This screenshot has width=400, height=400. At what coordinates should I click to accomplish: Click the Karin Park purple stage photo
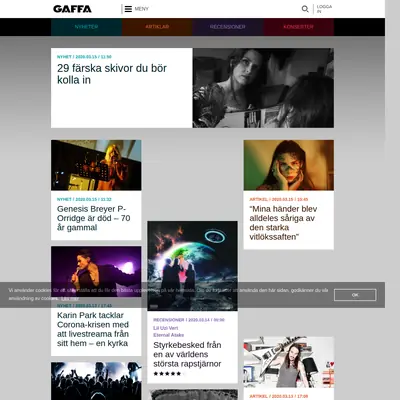[96, 271]
